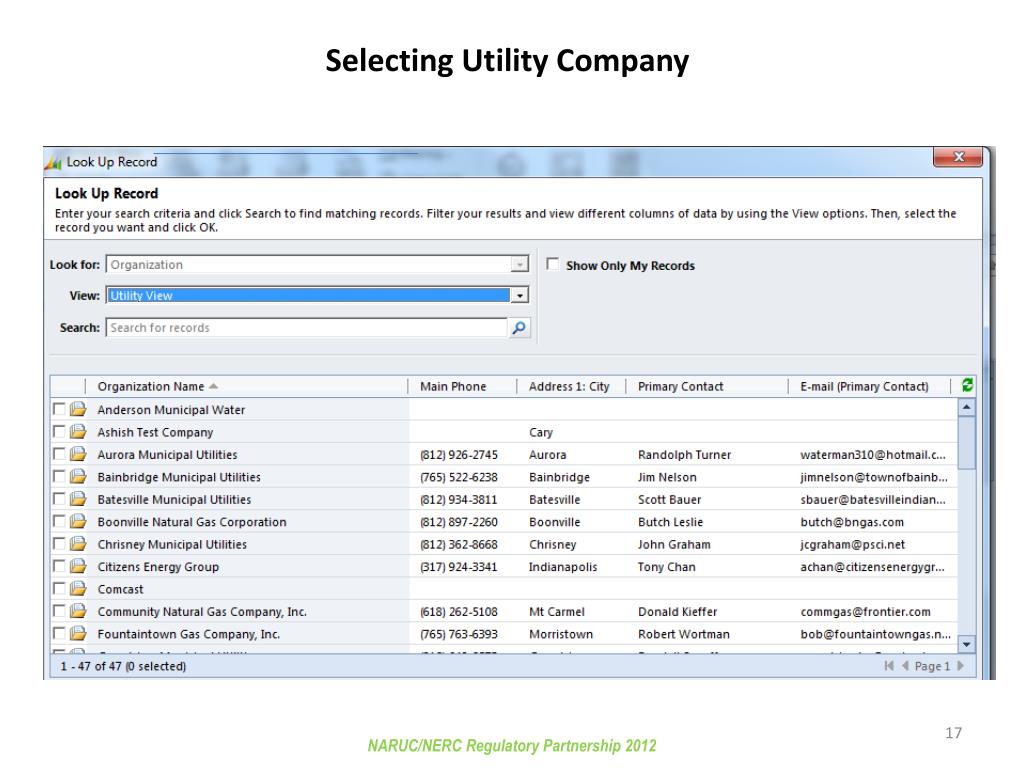
Task: Click the folder icon for Batesville Municipal Utilities
Action: (78, 499)
